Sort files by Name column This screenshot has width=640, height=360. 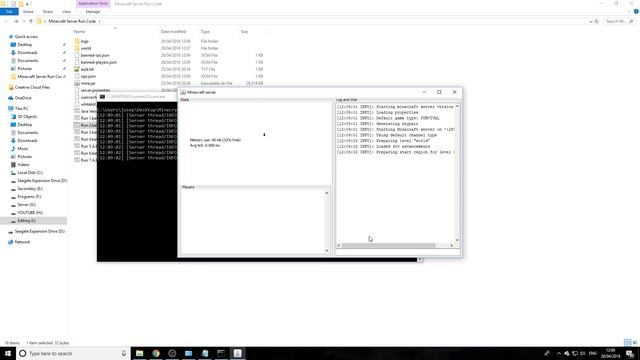click(80, 31)
